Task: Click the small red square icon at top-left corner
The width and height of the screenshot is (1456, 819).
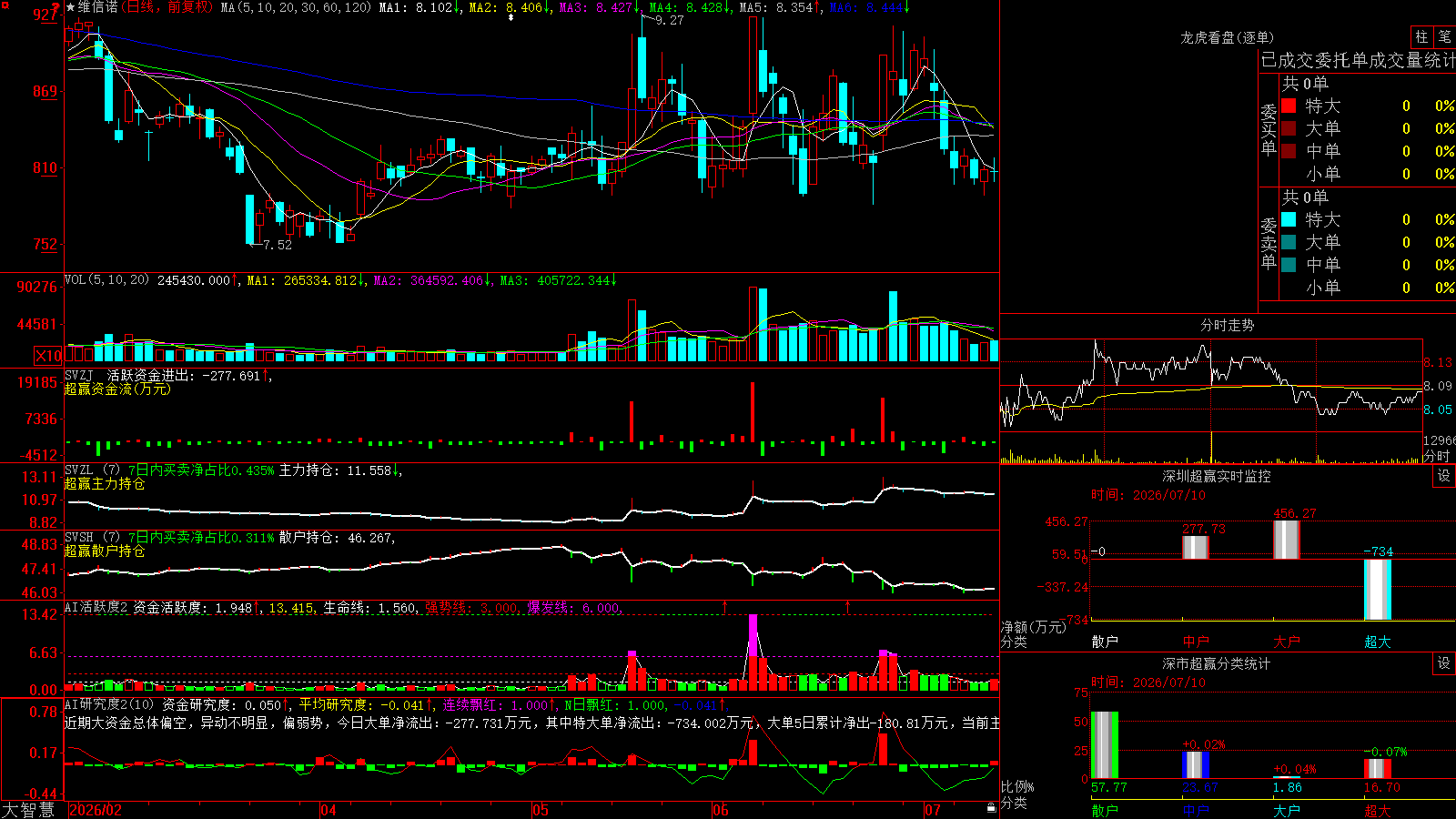Action: pyautogui.click(x=5, y=5)
